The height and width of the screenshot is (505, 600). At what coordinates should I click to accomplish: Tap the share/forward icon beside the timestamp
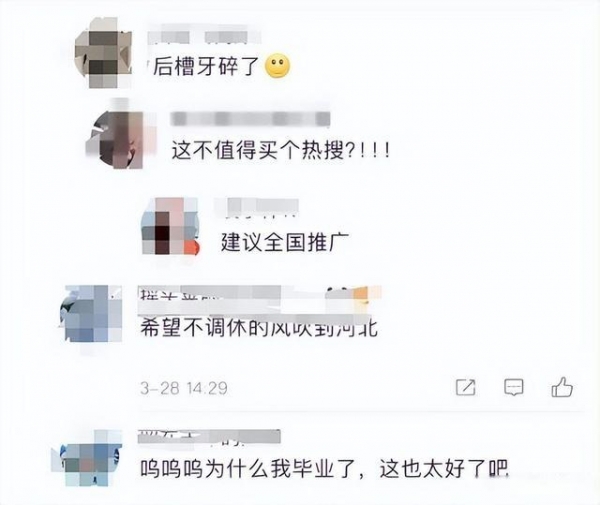pyautogui.click(x=466, y=387)
